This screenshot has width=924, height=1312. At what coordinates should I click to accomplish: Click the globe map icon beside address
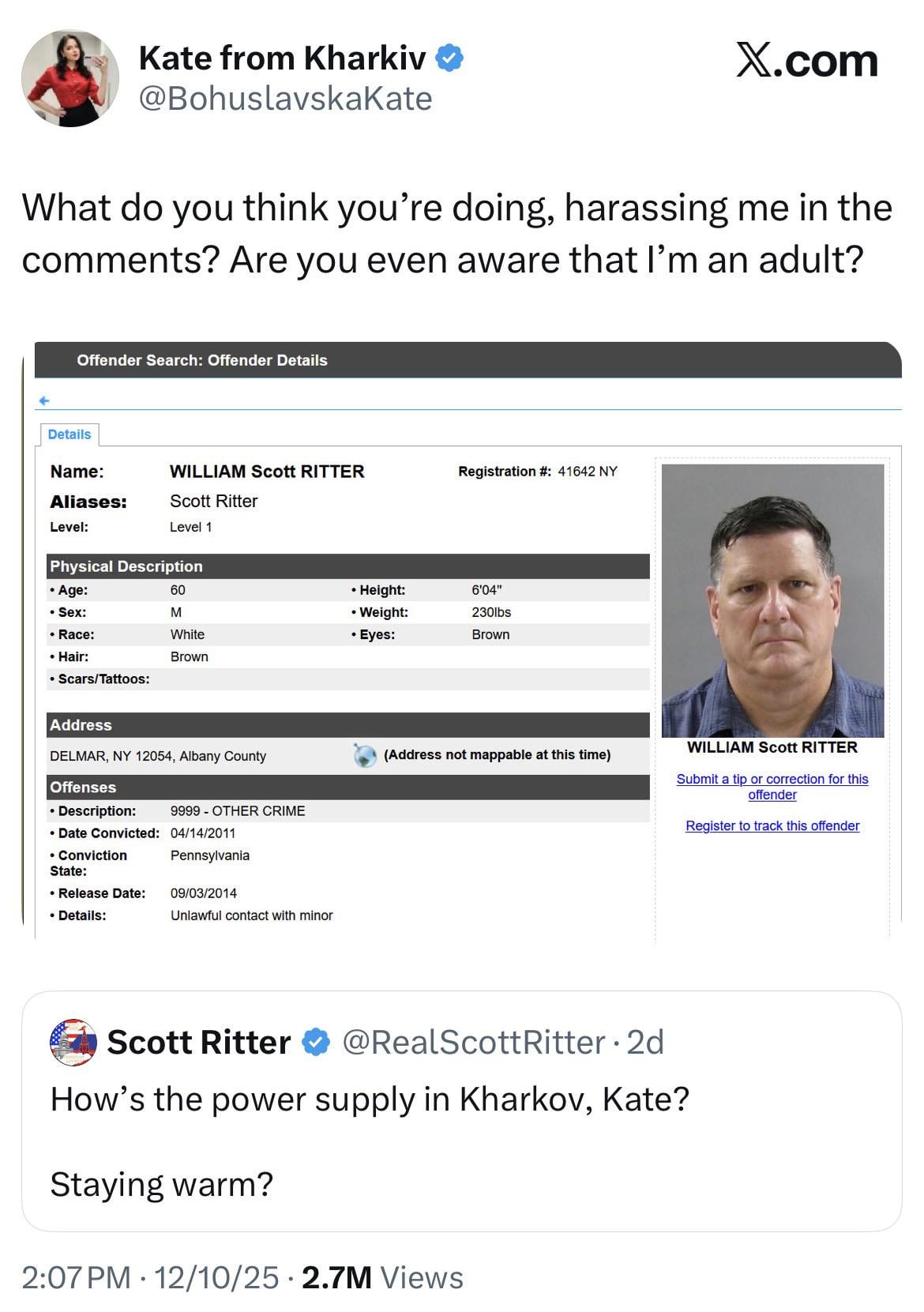coord(365,755)
